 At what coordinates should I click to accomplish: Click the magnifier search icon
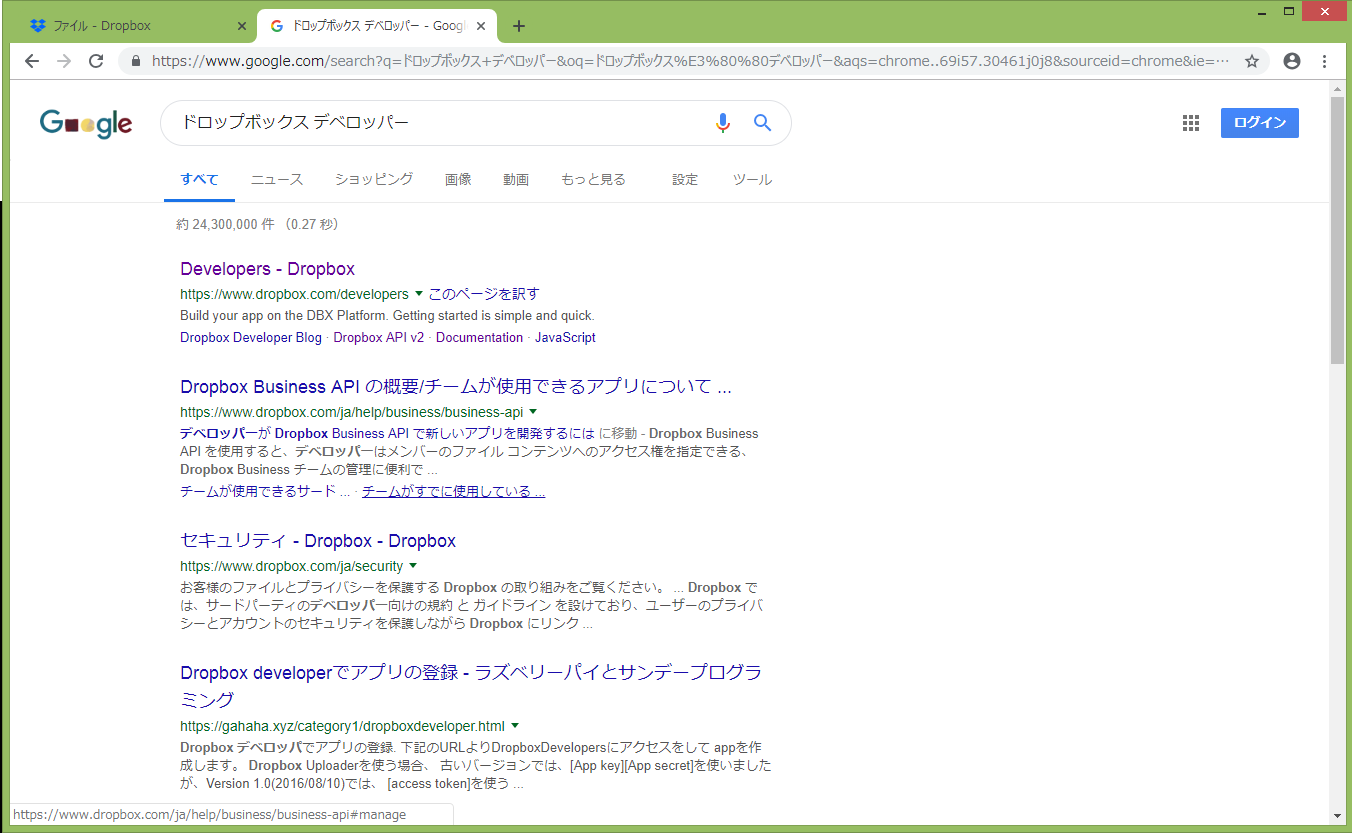[x=763, y=123]
